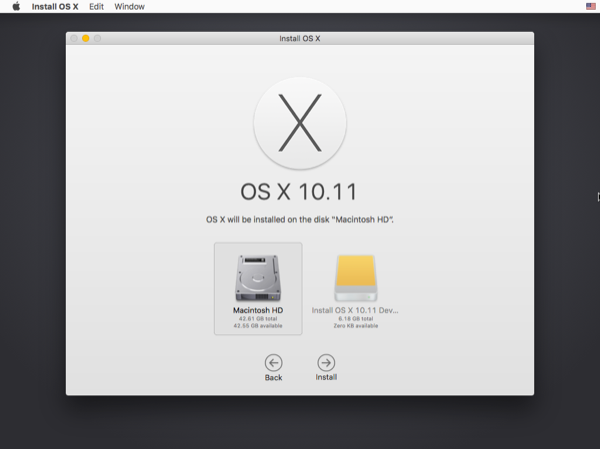Screen dimensions: 600x449
Task: Click the OS X 10.11 heading text
Action: click(299, 191)
